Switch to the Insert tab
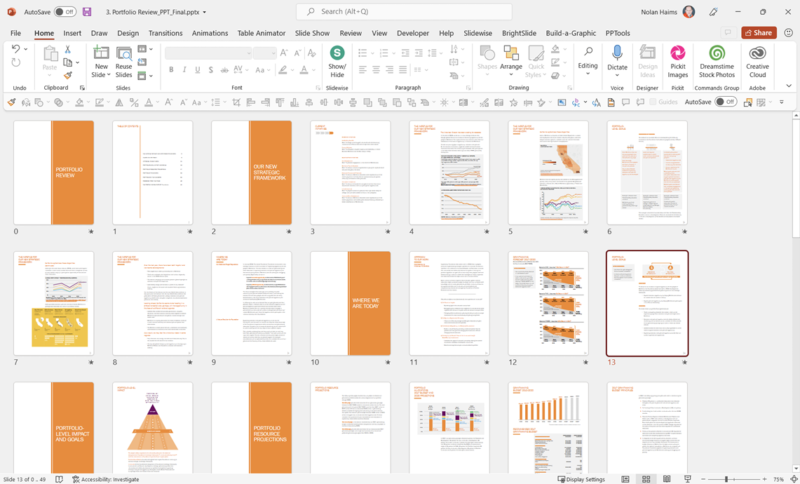This screenshot has height=484, width=800. [x=72, y=33]
